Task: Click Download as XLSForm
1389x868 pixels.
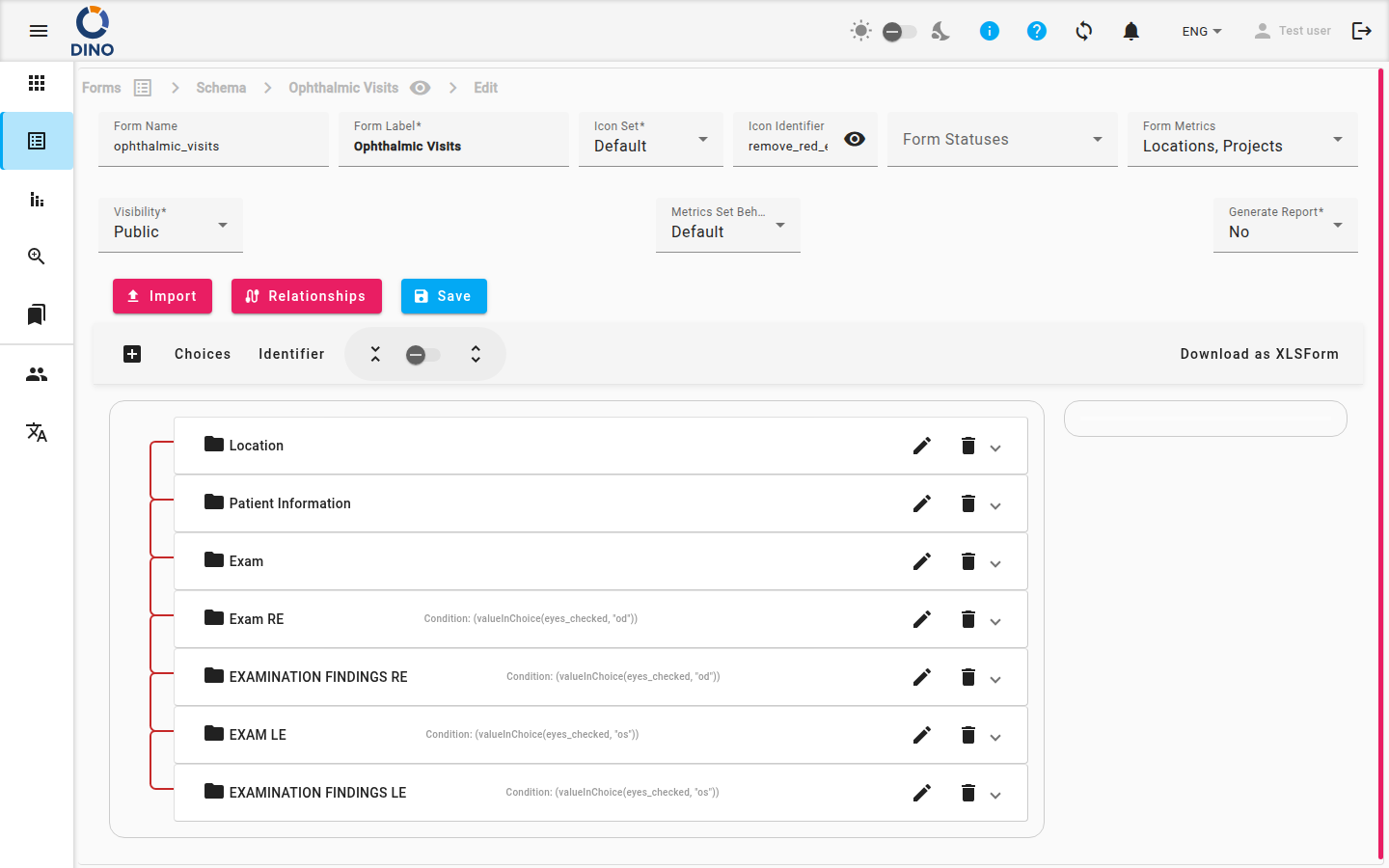Action: 1259,354
